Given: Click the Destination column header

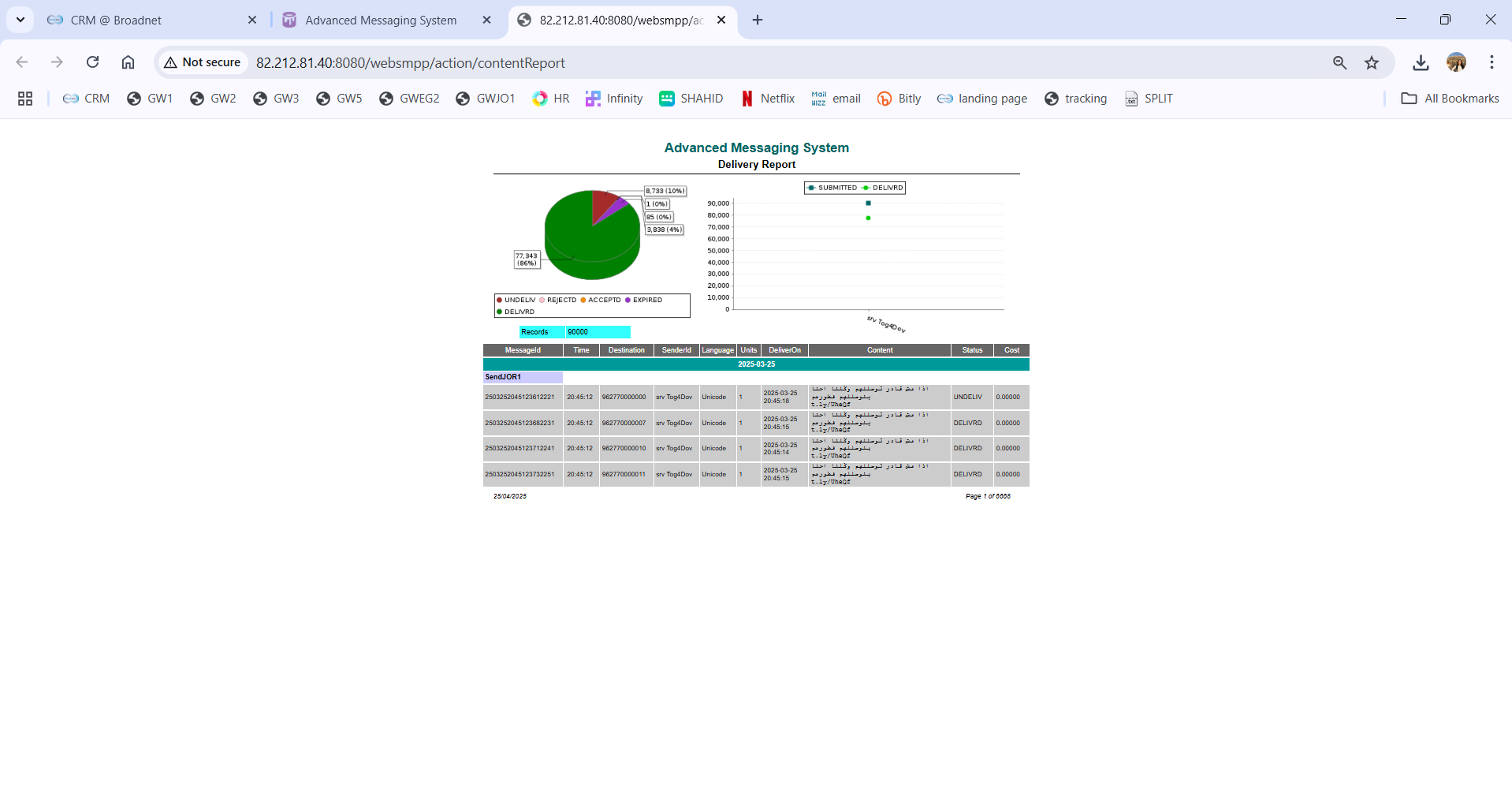Looking at the screenshot, I should [x=627, y=350].
